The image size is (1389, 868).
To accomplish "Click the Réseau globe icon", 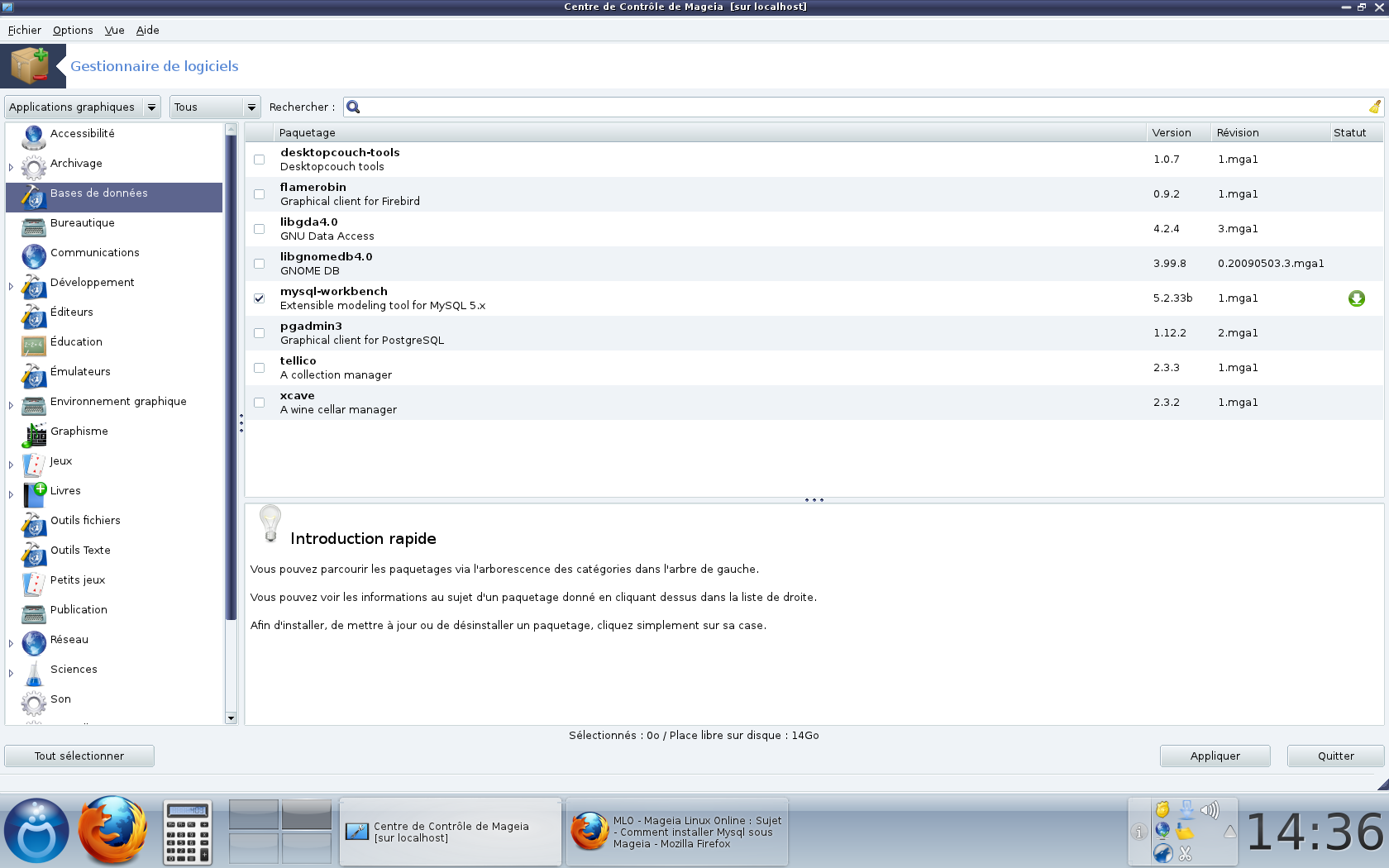I will 34,643.
